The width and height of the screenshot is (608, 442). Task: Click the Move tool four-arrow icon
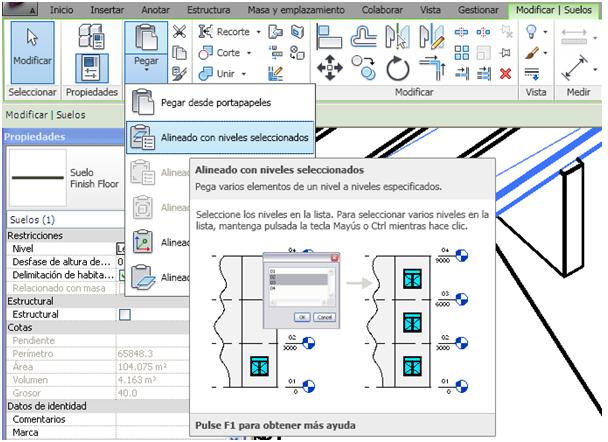coord(331,68)
